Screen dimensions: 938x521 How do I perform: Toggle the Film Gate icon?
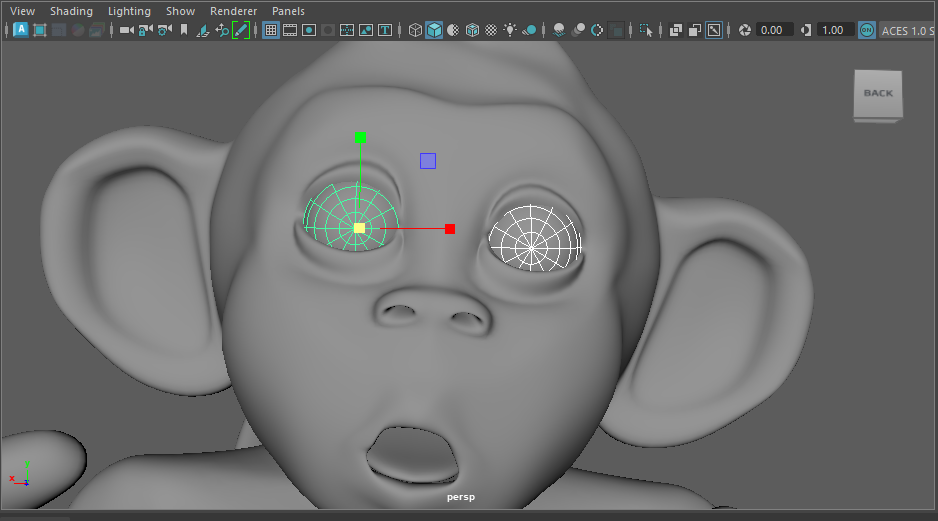click(x=290, y=30)
